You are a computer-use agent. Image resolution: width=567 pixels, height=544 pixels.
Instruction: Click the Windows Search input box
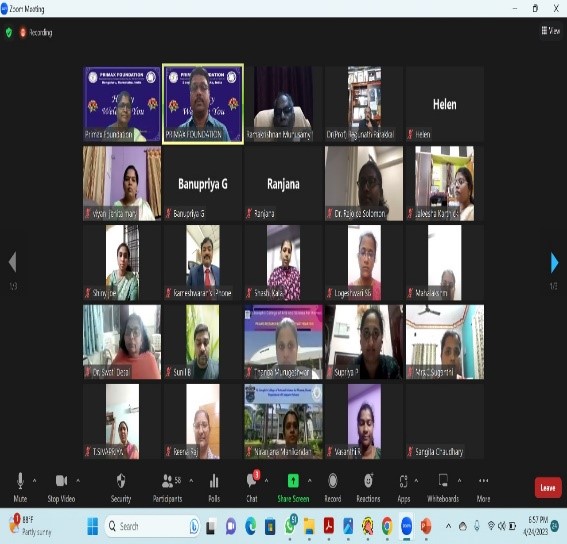(x=152, y=526)
